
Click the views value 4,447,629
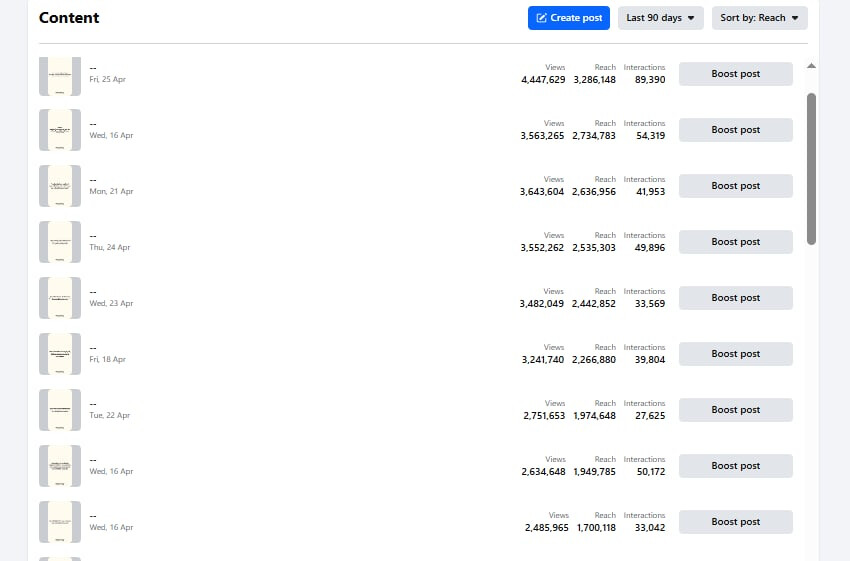click(543, 80)
